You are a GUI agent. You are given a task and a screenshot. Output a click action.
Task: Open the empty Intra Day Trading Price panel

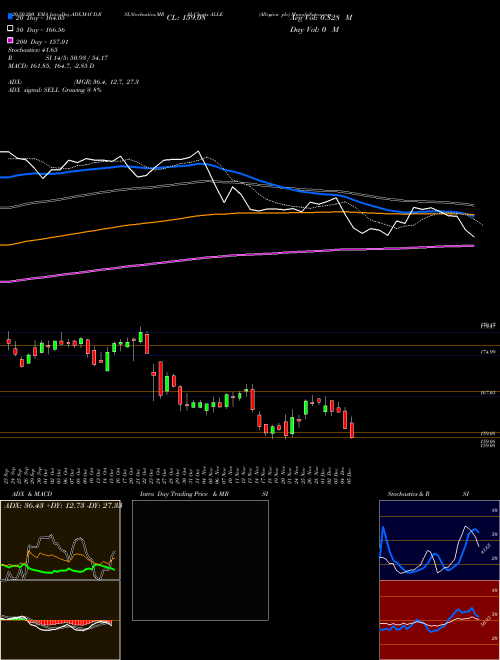(x=200, y=560)
